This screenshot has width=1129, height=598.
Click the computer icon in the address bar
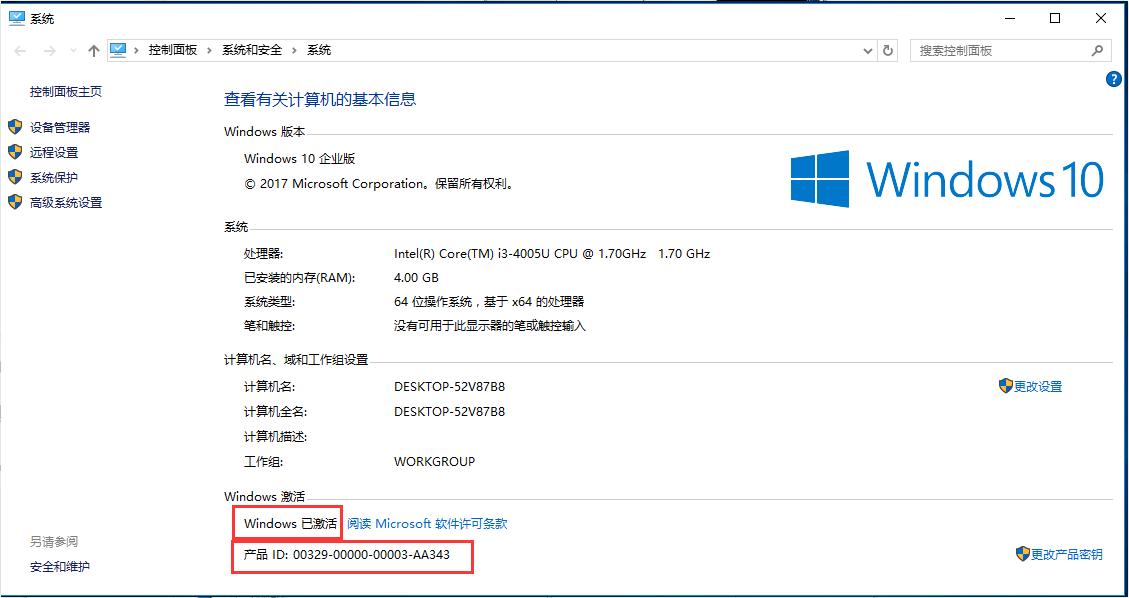120,49
